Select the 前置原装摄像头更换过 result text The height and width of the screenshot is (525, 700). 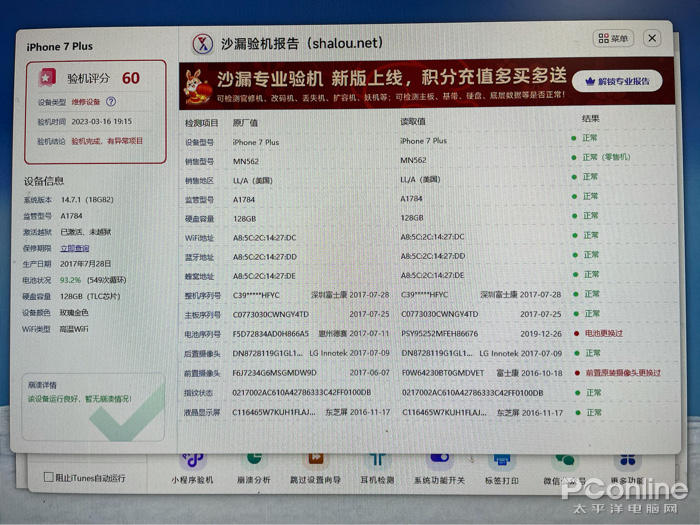pos(623,372)
